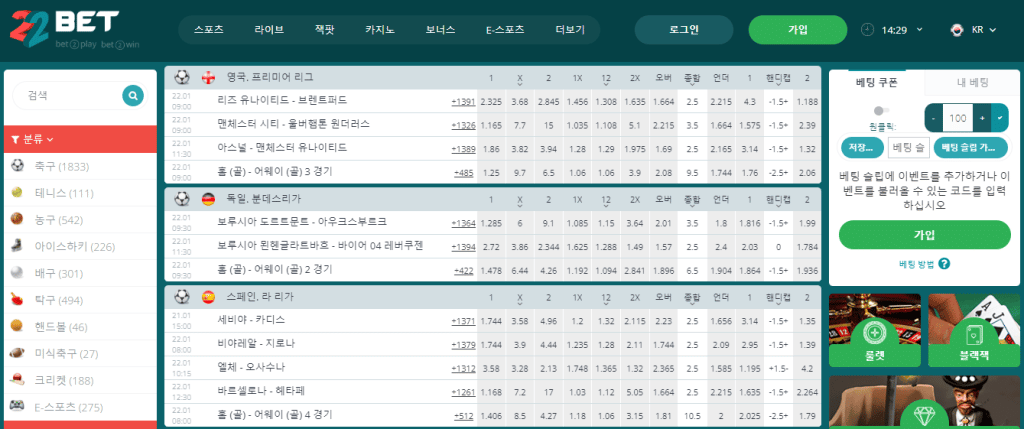Select the tennis (테니스) ball icon
Viewport: 1024px width, 429px height.
[x=18, y=193]
